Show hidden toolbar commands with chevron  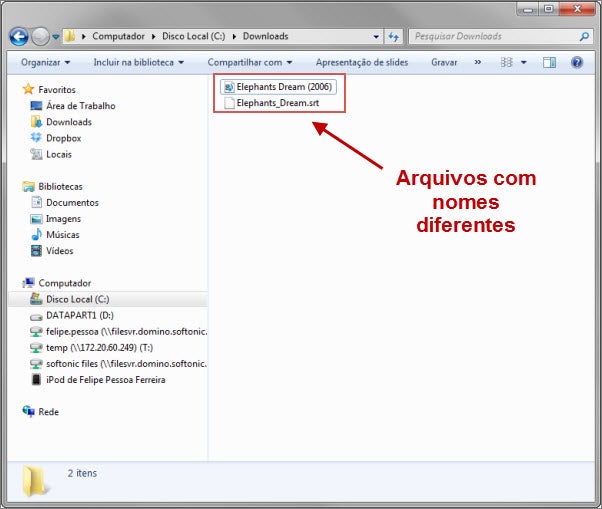pyautogui.click(x=477, y=62)
